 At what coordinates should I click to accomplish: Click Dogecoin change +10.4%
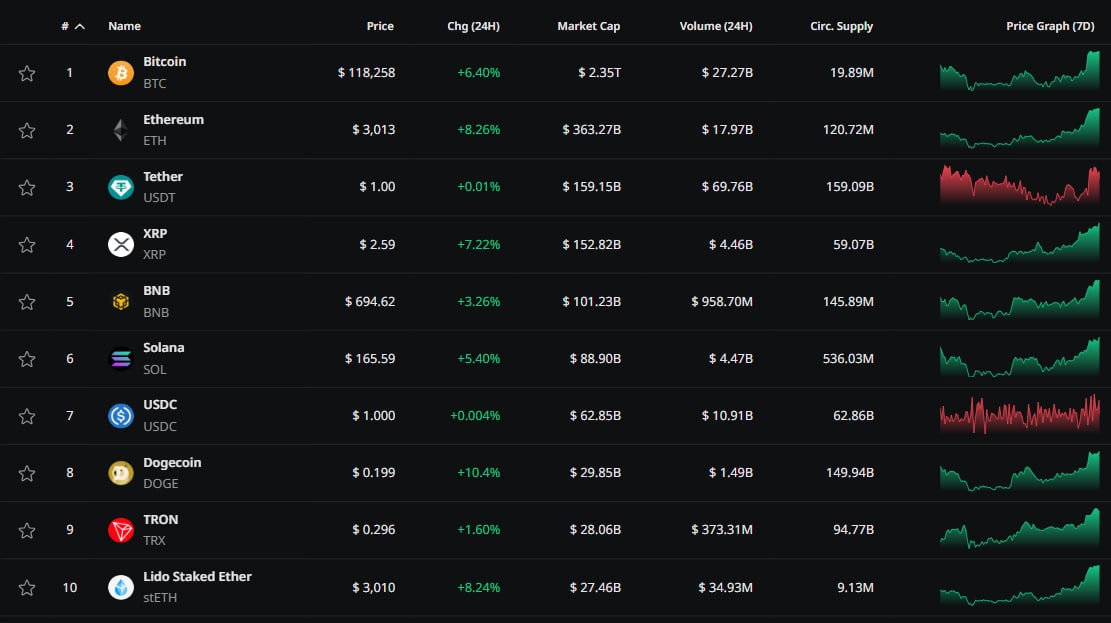pos(478,473)
